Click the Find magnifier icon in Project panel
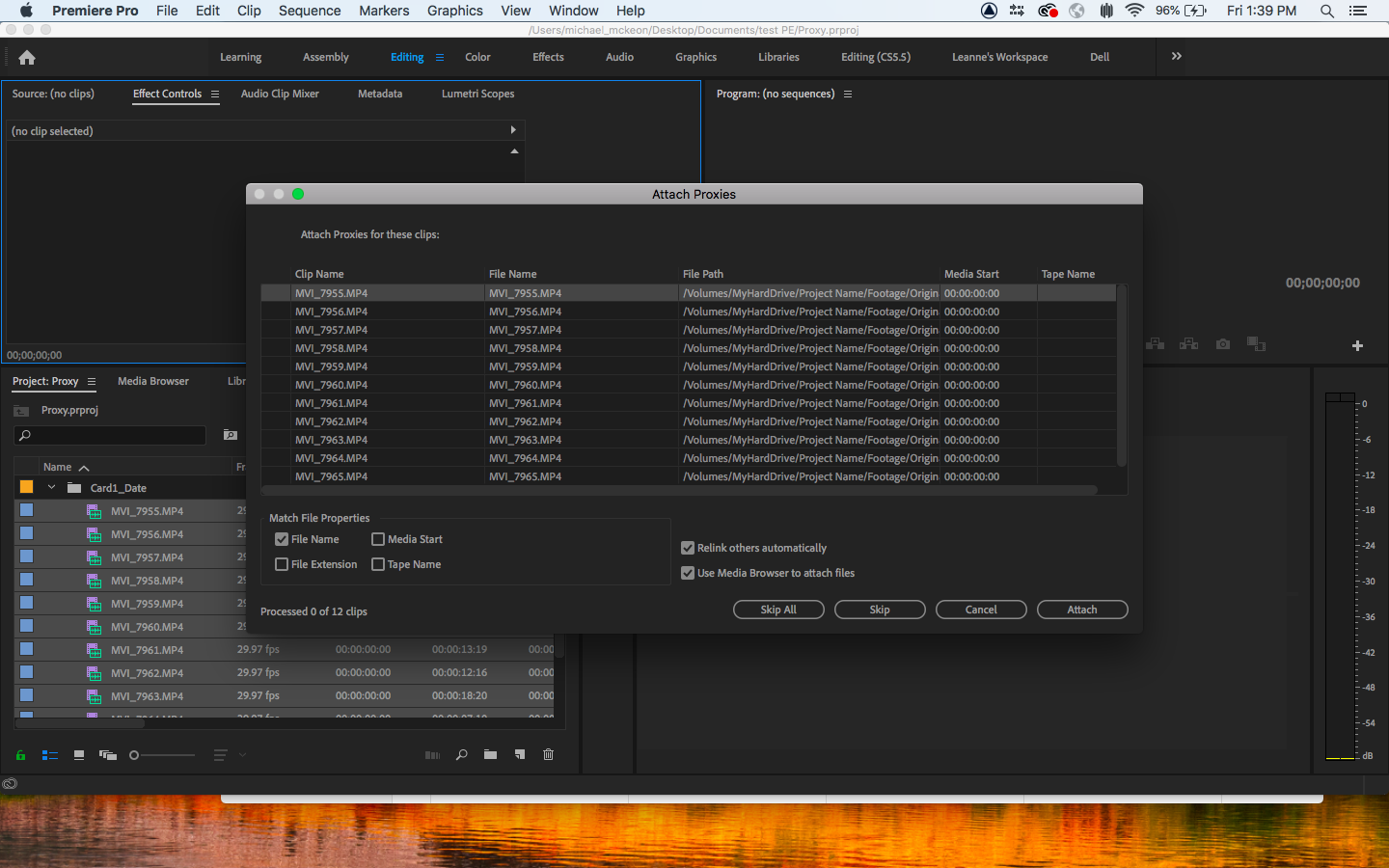Viewport: 1389px width, 868px height. tap(462, 755)
